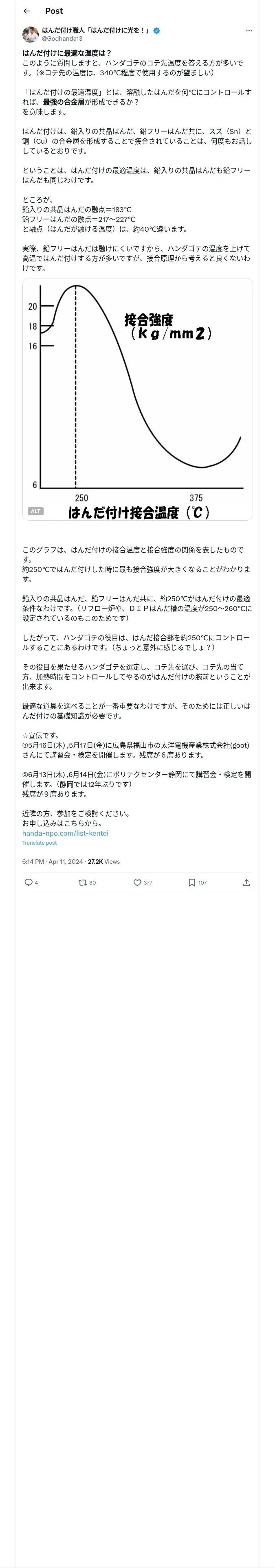This screenshot has height=1568, width=275.
Task: Click the 377 likes count
Action: pos(148,883)
